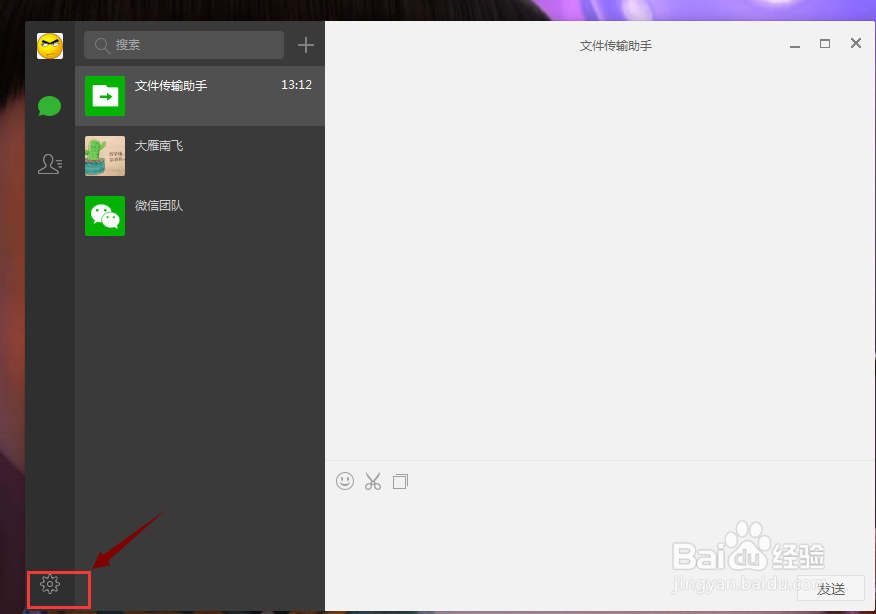Open the Contacts sidebar icon
Screen dimensions: 876x614
[49, 163]
